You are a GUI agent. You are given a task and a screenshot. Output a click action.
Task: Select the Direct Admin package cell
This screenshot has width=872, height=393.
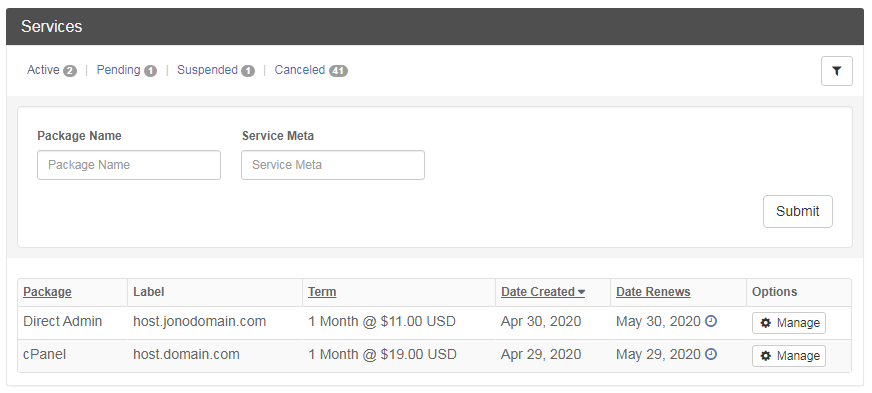[63, 321]
